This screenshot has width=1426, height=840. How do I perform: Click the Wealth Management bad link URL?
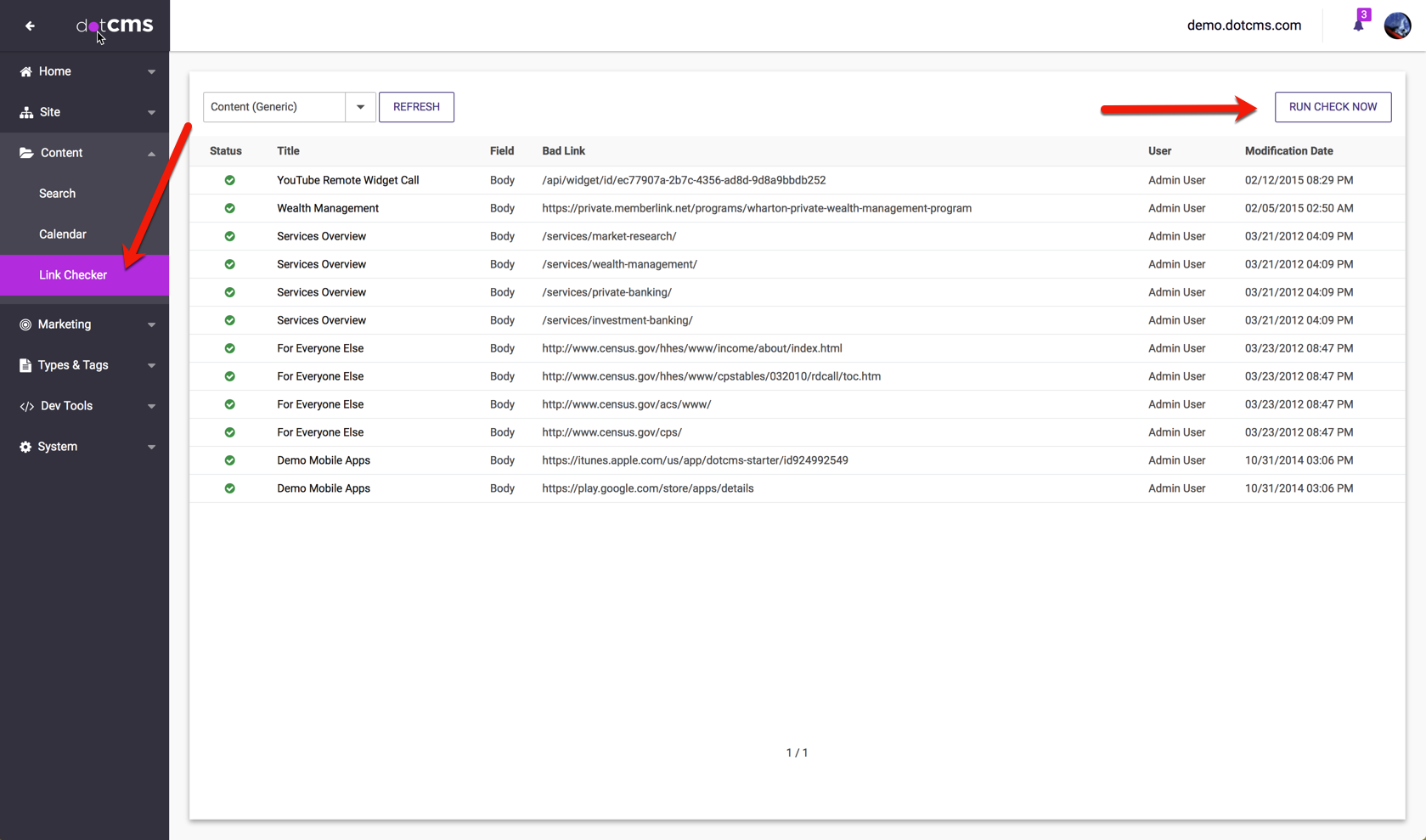click(756, 208)
